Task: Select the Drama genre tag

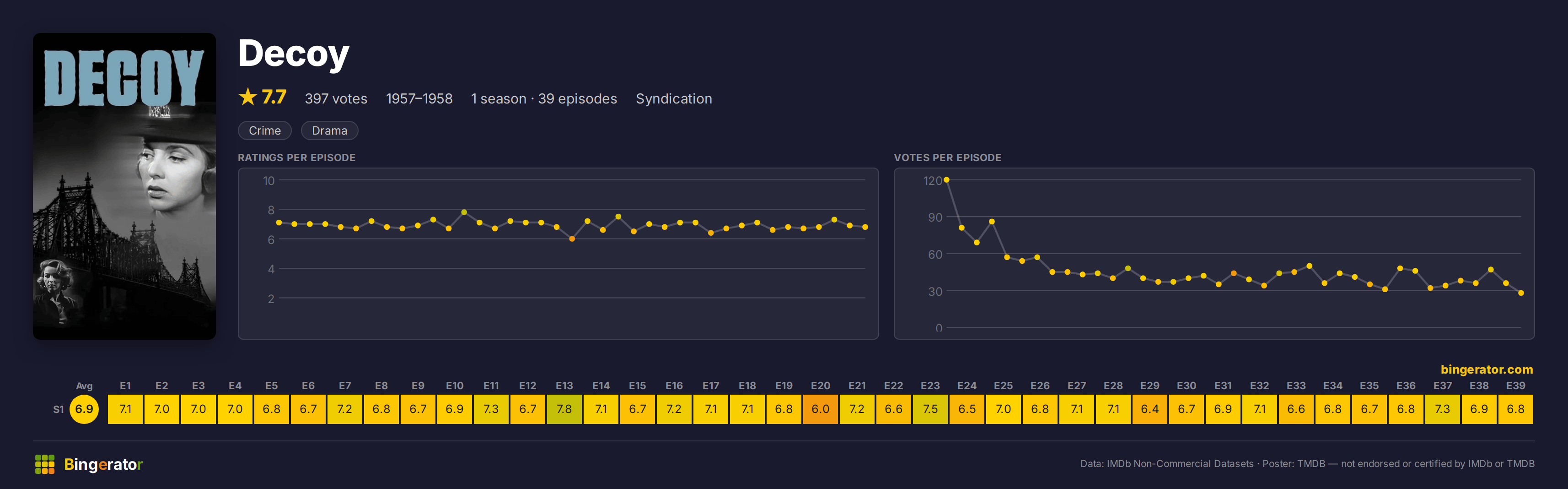Action: (329, 130)
